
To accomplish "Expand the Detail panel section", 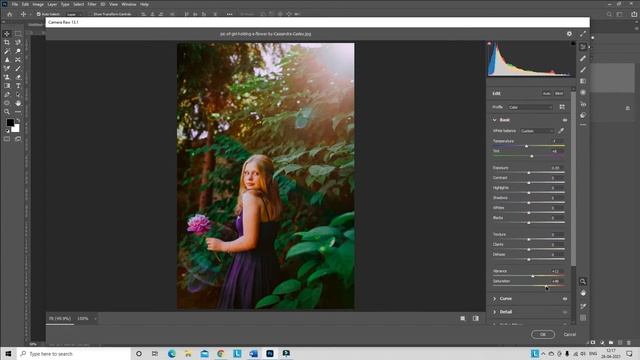I will coord(495,312).
